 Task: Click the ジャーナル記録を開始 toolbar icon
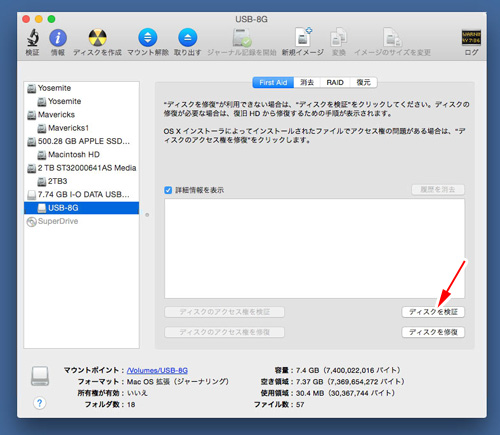point(242,38)
